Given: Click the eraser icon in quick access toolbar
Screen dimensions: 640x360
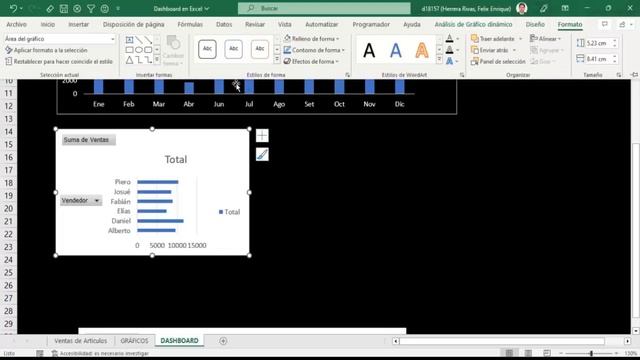Looking at the screenshot, I should tap(50, 8).
